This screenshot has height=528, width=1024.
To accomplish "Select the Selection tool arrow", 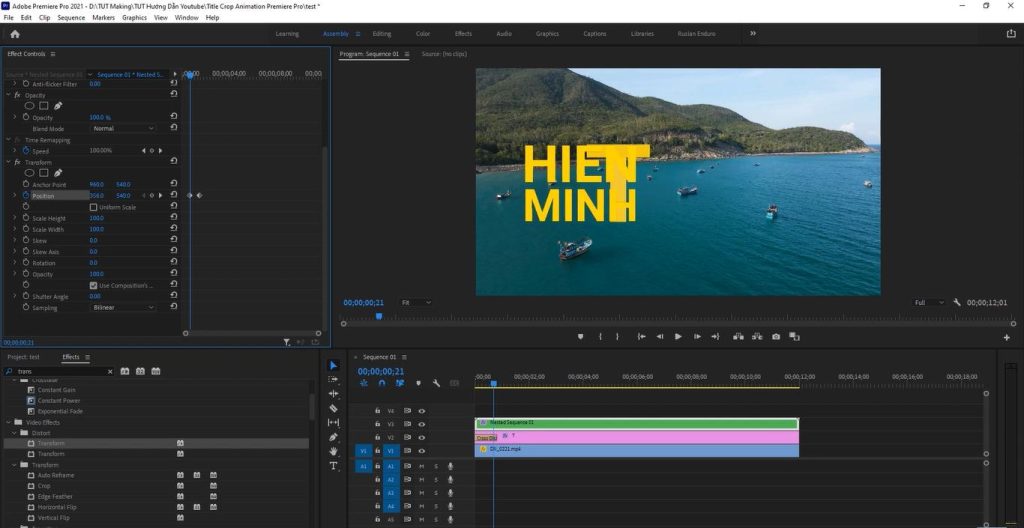I will (x=334, y=365).
